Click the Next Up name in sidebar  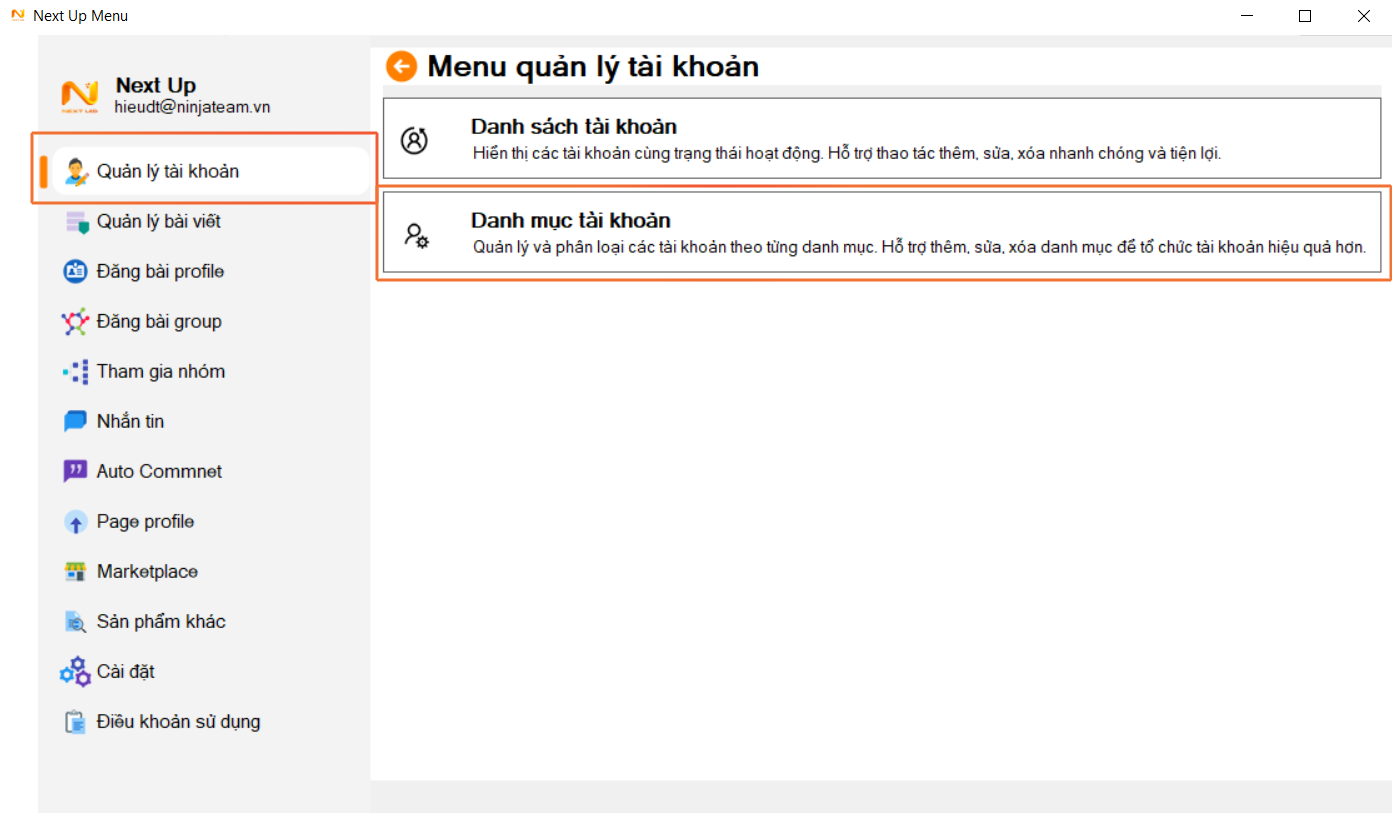click(x=156, y=86)
